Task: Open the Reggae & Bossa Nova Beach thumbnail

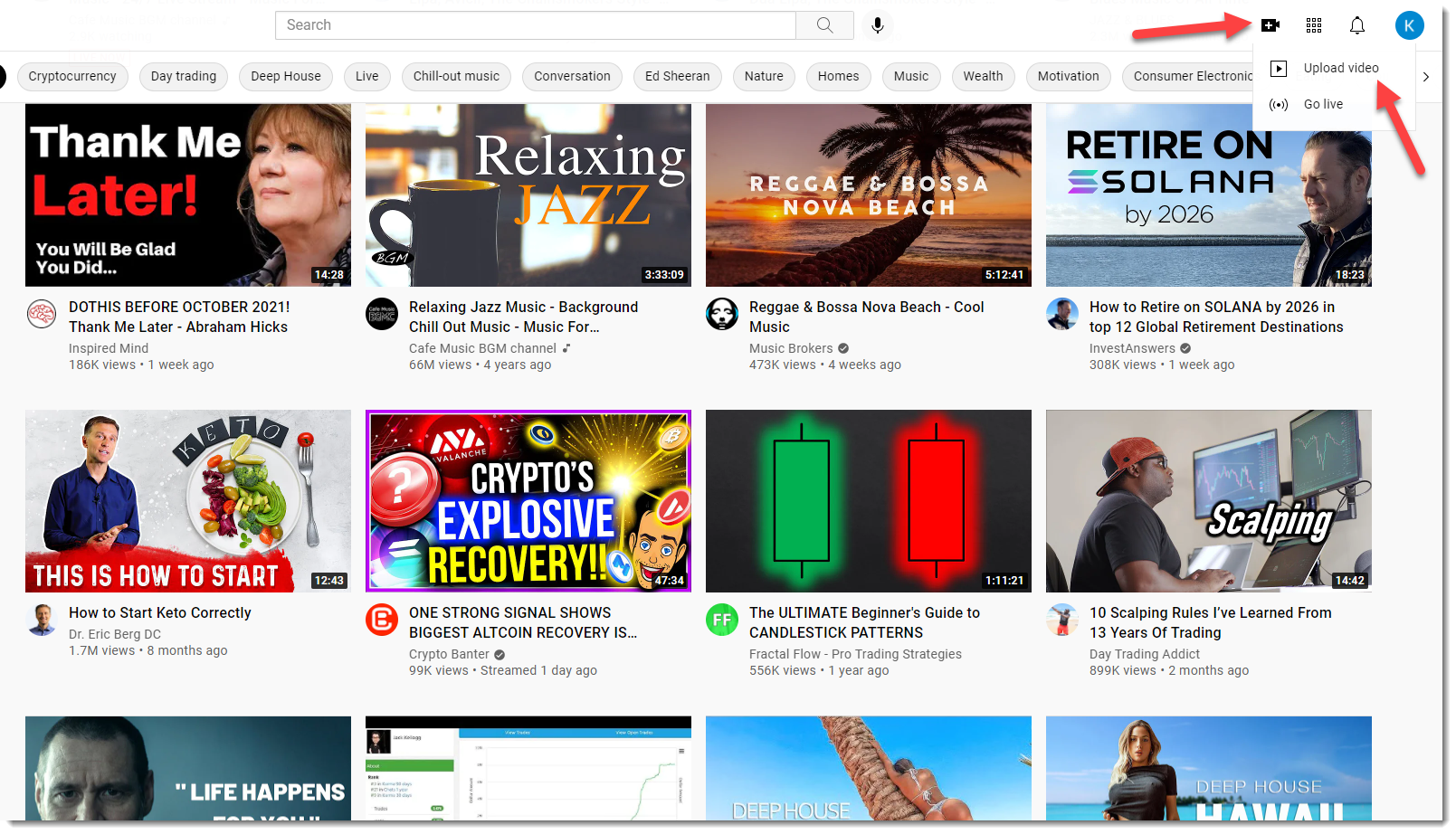Action: pos(869,195)
